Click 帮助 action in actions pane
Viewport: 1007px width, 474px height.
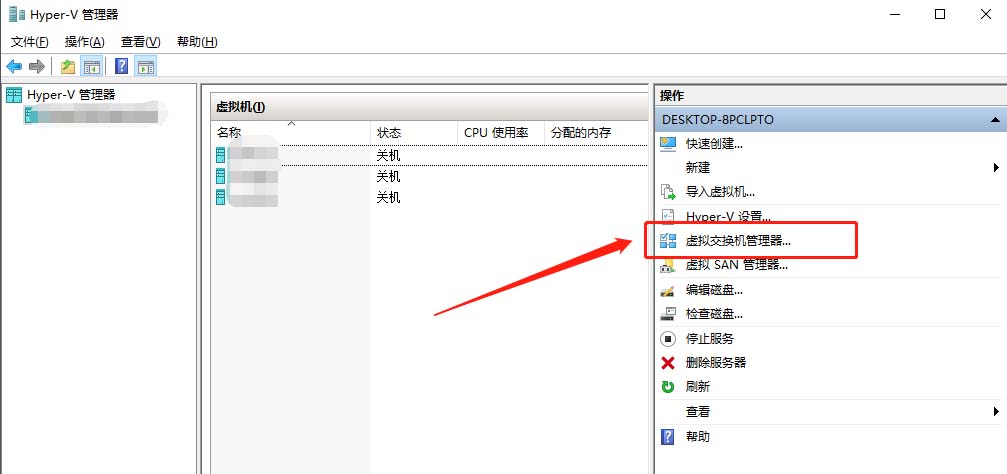[698, 437]
